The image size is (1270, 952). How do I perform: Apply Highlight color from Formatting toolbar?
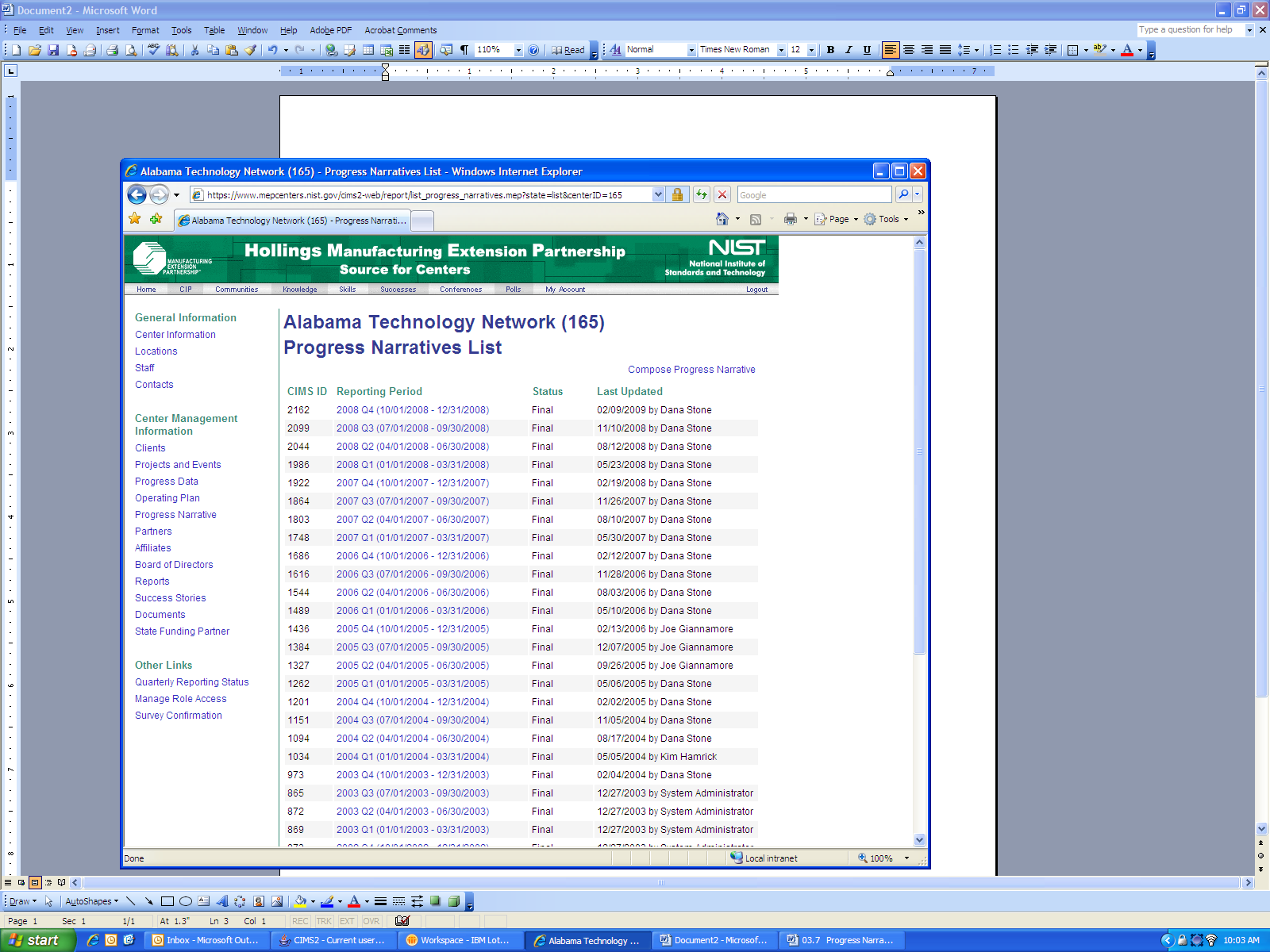(x=1099, y=50)
